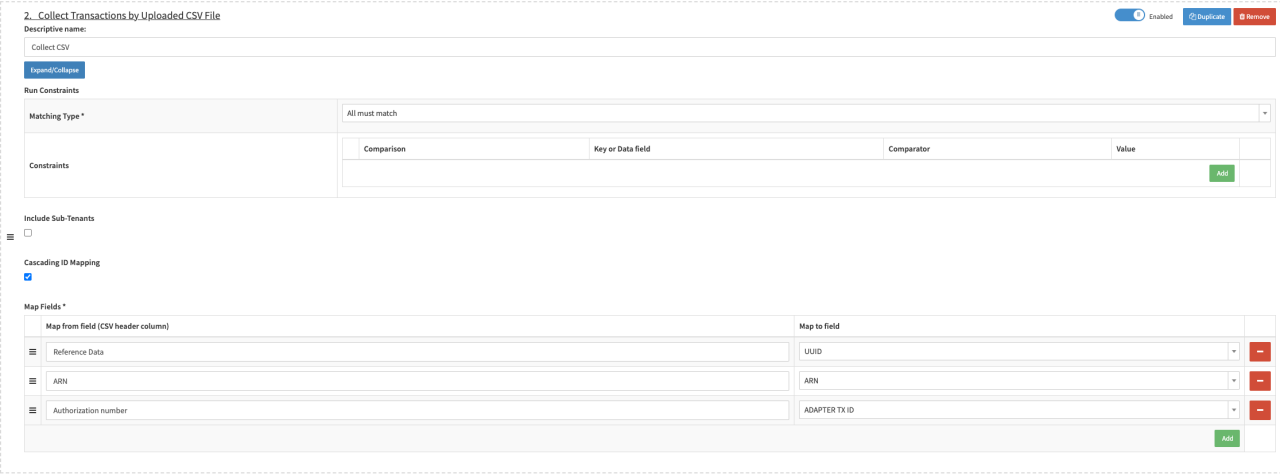Click the Duplicate button
This screenshot has width=1280, height=474.
tap(1206, 16)
